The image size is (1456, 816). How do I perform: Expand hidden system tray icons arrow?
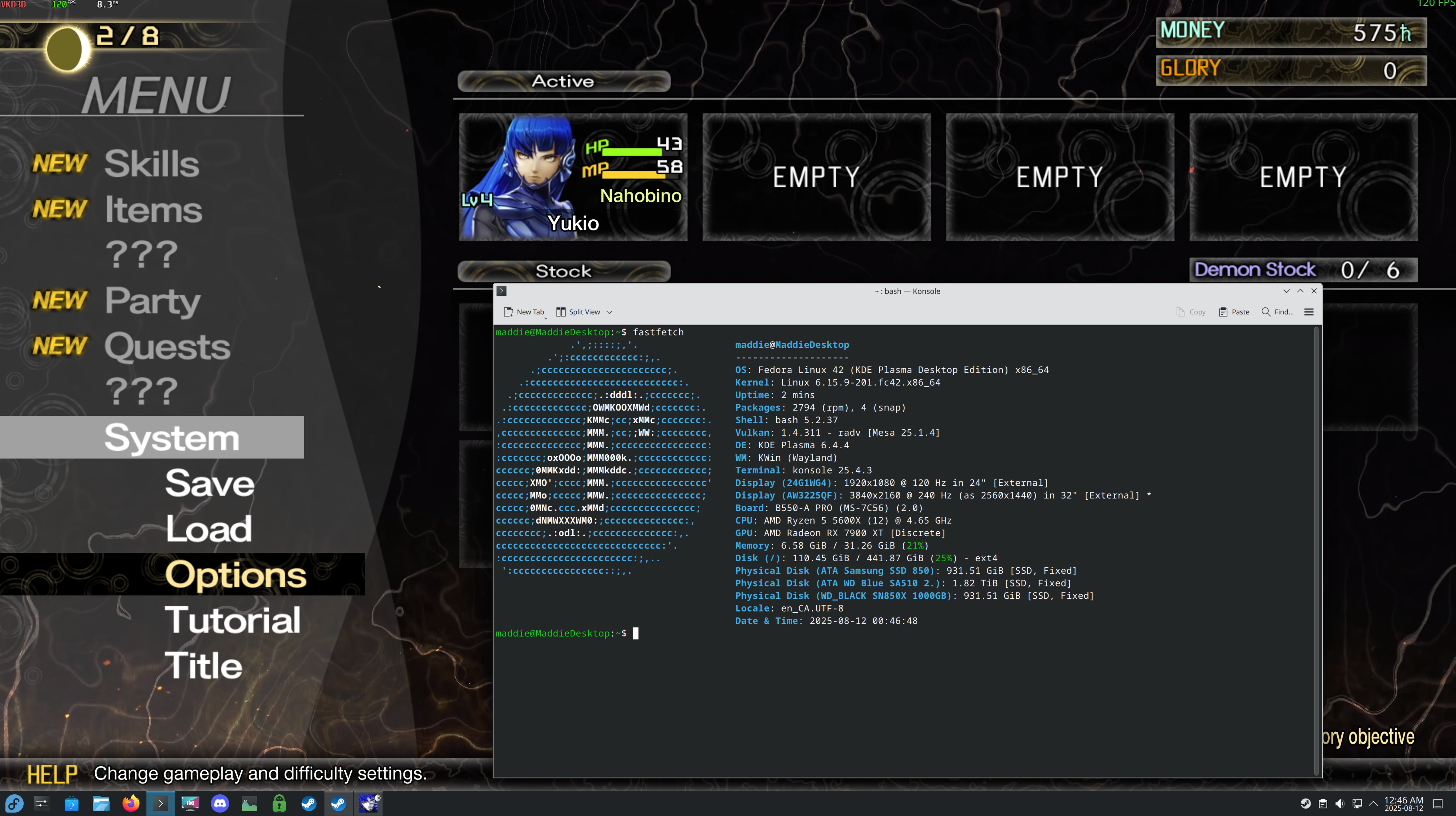tap(1373, 803)
